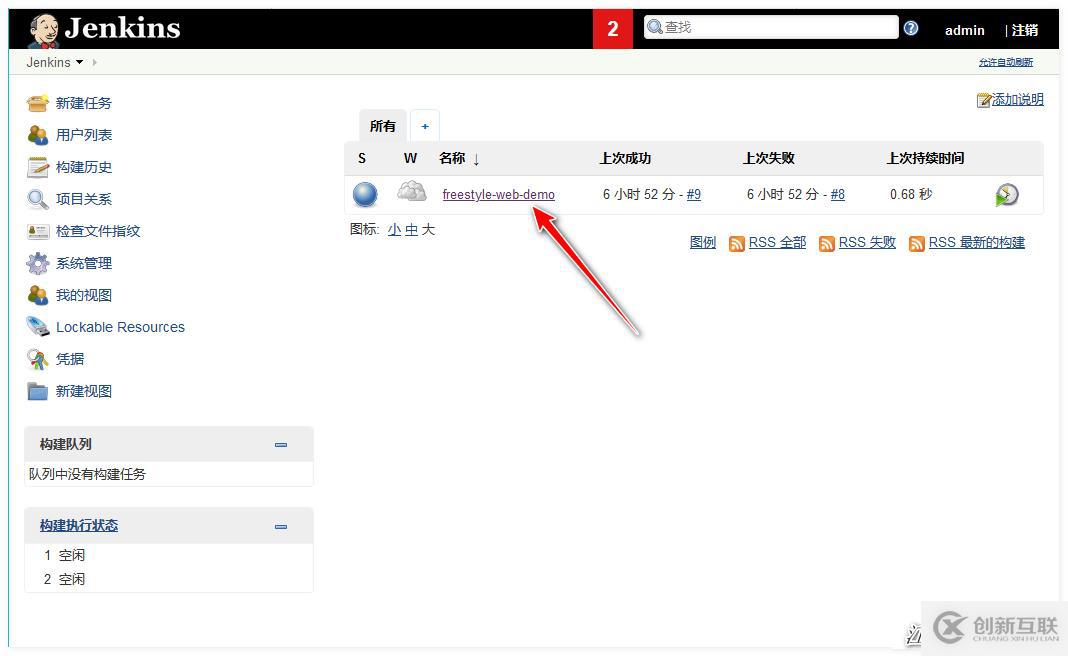Click the 添加说明 link
This screenshot has width=1068, height=656.
click(x=1018, y=99)
